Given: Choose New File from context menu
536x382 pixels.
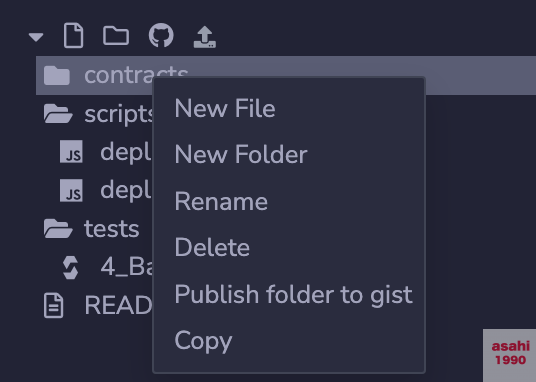Looking at the screenshot, I should point(225,109).
